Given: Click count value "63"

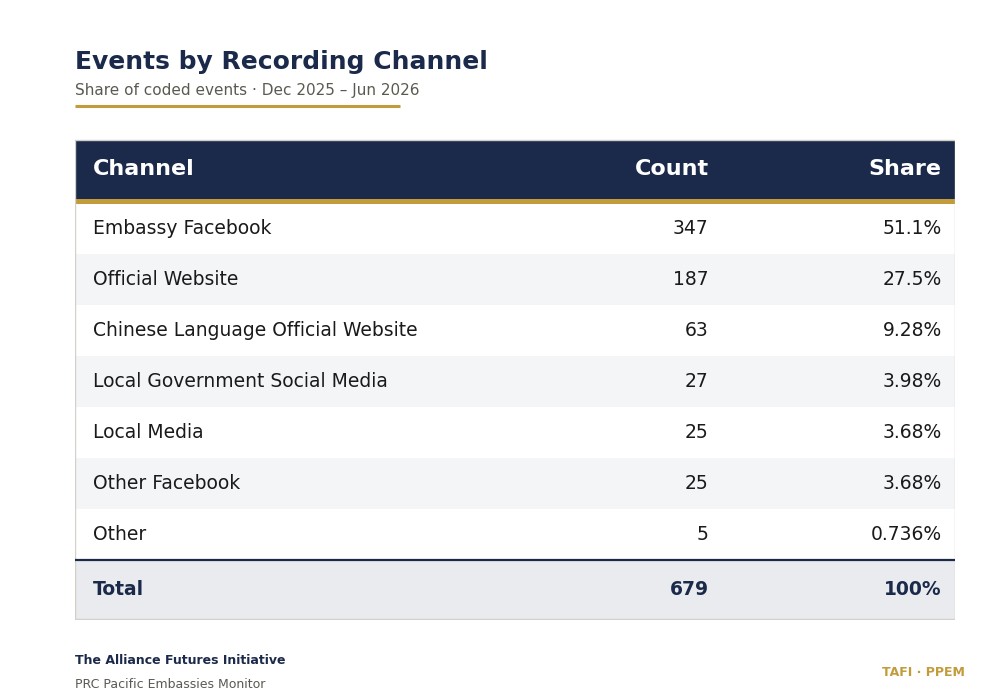Looking at the screenshot, I should pos(696,330).
